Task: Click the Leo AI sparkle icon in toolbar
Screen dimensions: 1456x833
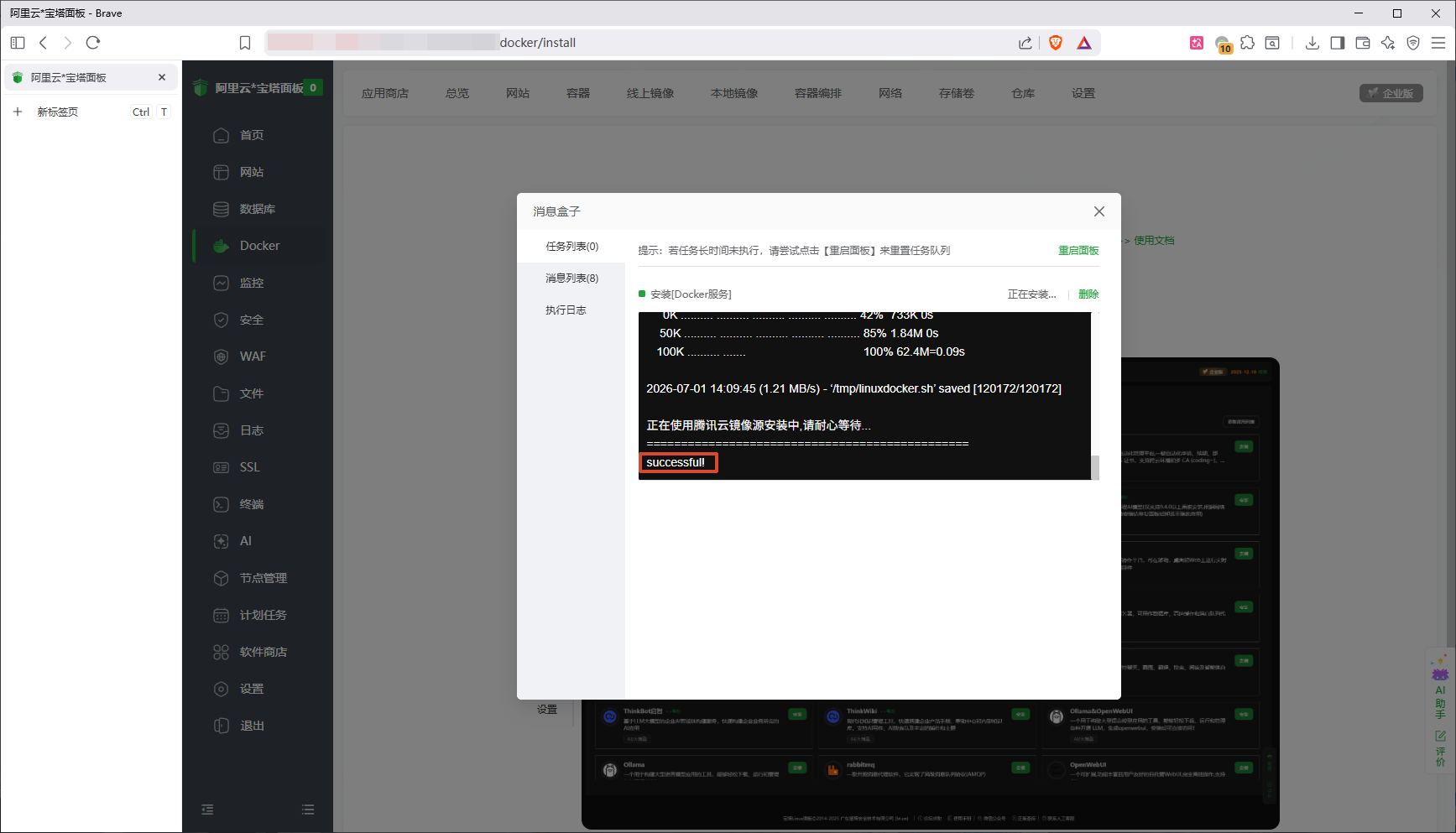Action: click(1388, 43)
